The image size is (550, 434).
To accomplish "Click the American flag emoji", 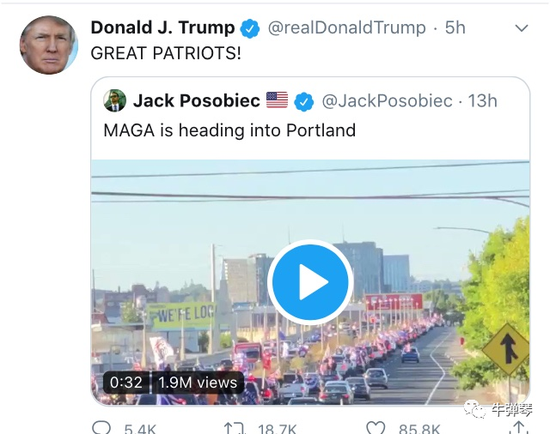I will pyautogui.click(x=277, y=100).
